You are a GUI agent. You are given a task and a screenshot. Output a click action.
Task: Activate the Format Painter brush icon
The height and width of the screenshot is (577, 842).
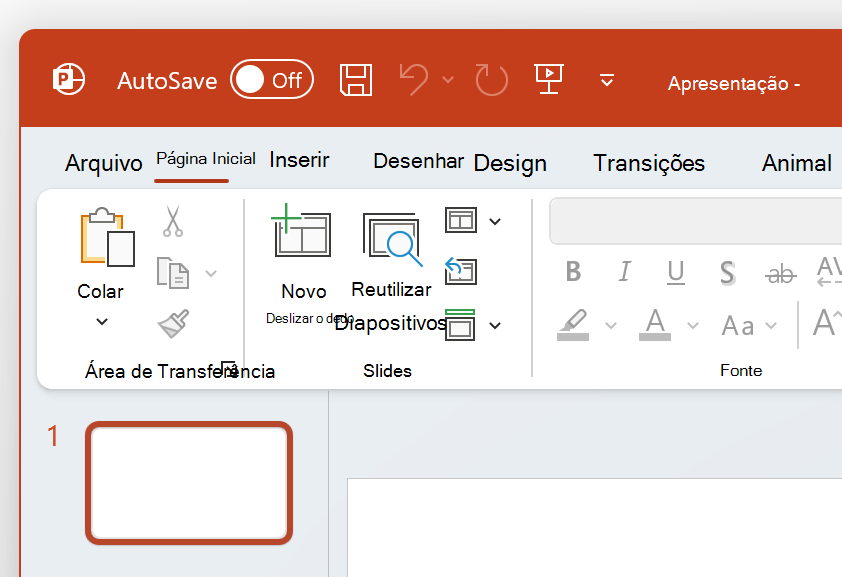coord(173,323)
